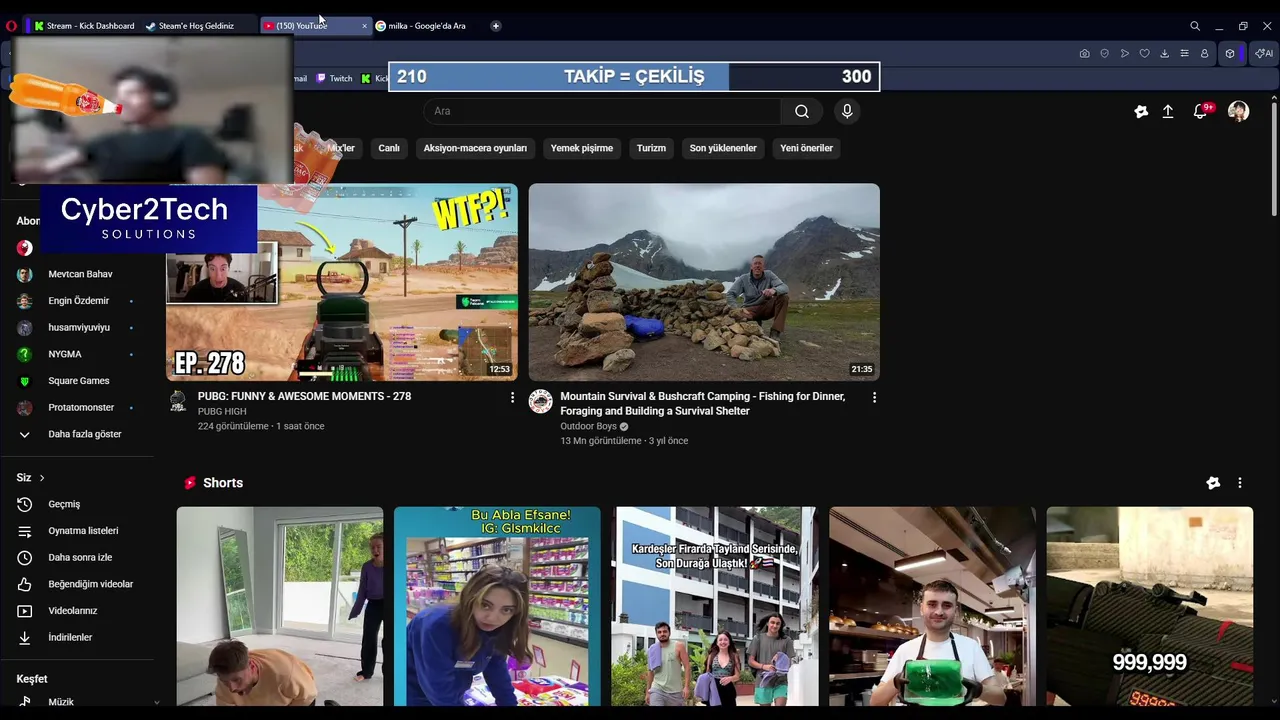Select Yemek pişirme filter chip
The width and height of the screenshot is (1280, 720).
point(582,148)
